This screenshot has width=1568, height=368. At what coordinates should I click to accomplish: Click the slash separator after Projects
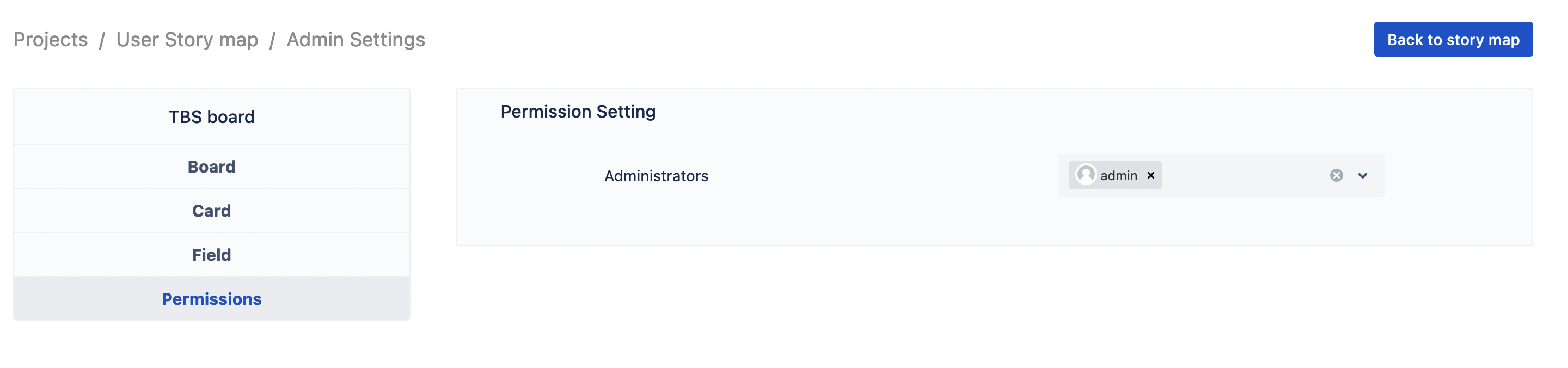(102, 40)
